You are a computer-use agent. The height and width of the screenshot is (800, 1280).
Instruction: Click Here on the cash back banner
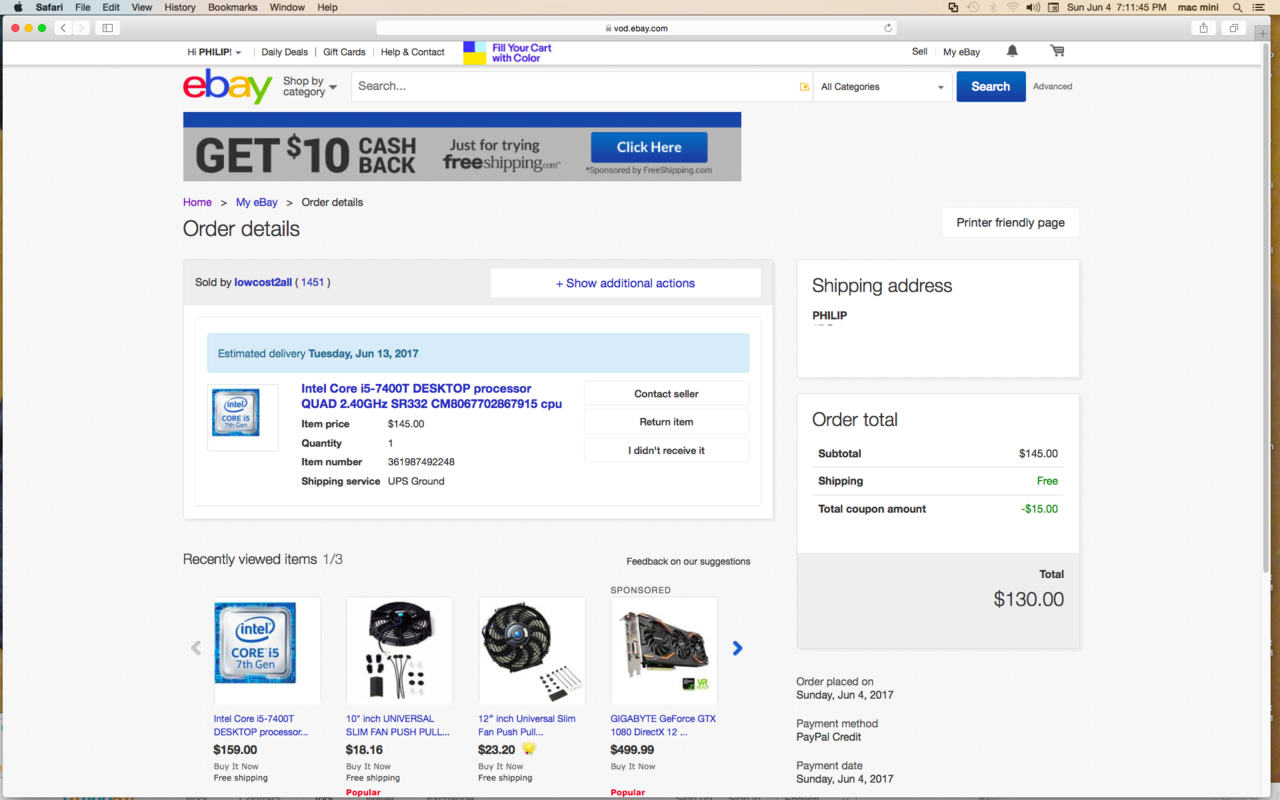tap(649, 147)
